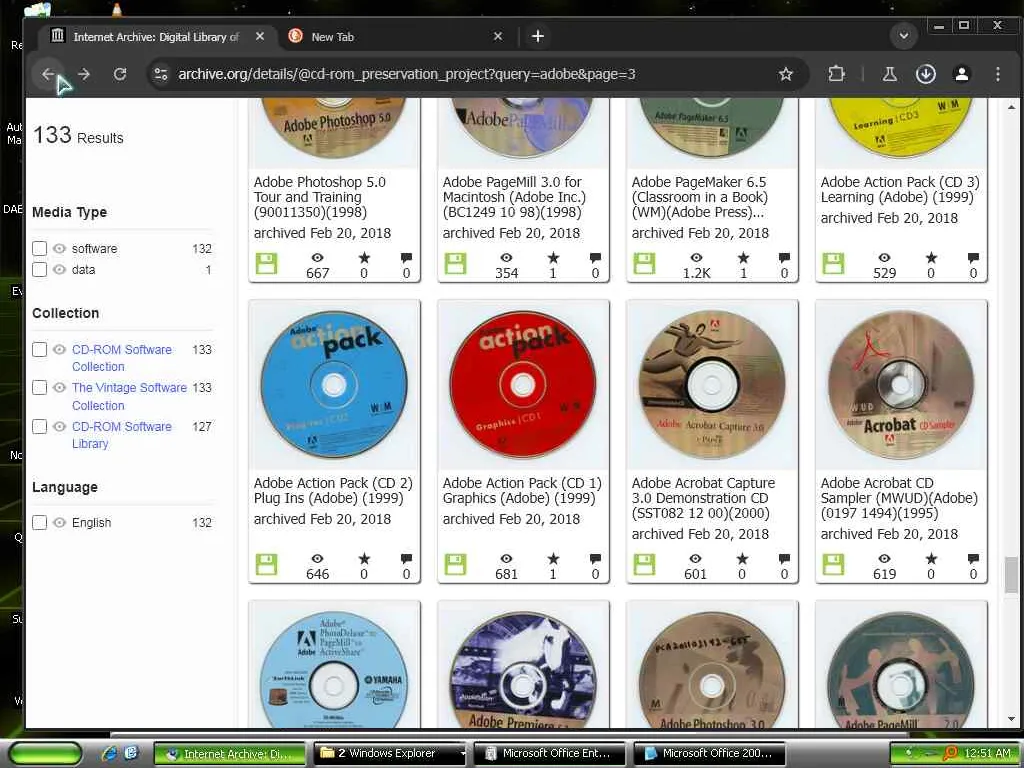Image resolution: width=1024 pixels, height=768 pixels.
Task: Open Adobe PageMill 3.0 for Macintosh title
Action: (514, 197)
